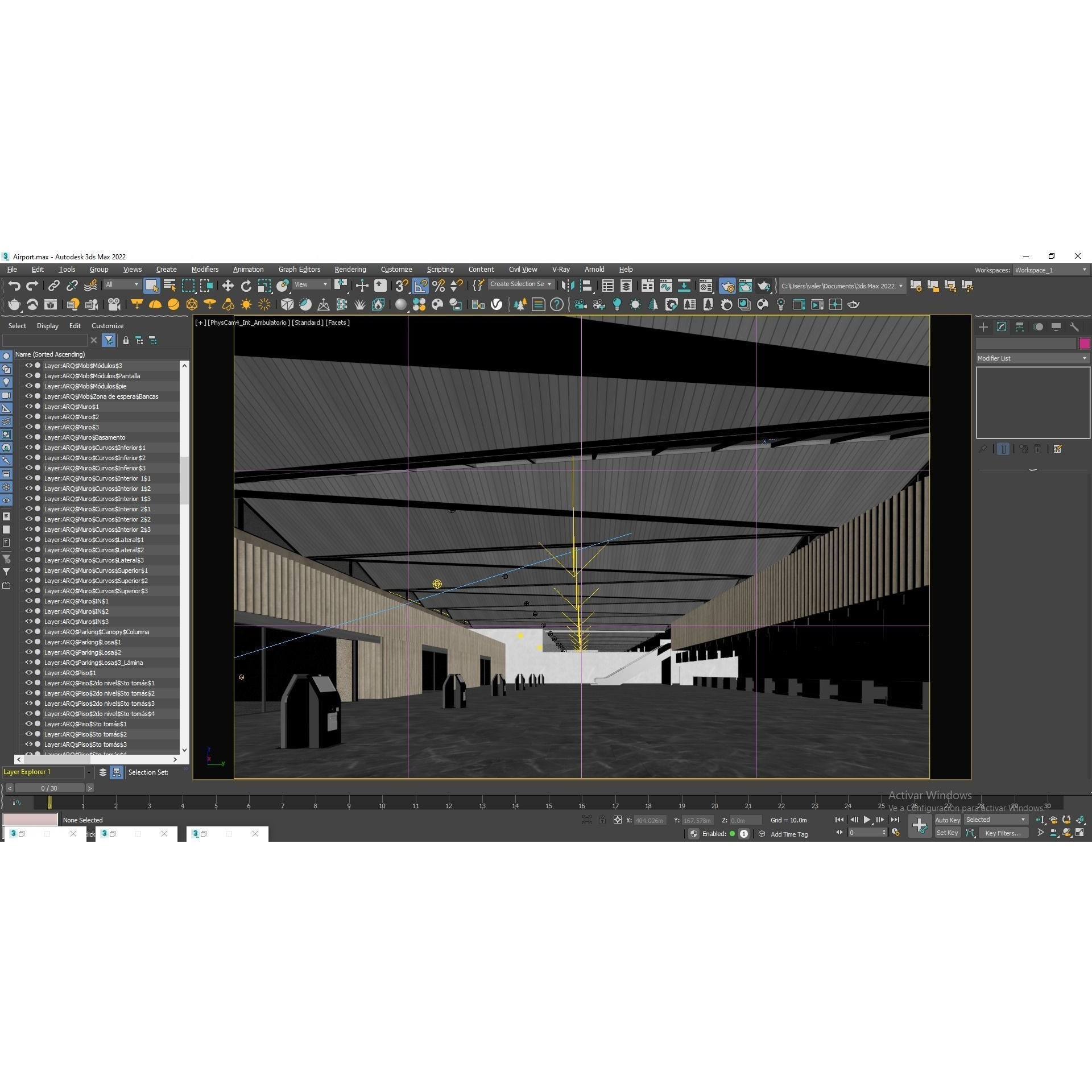Hide the ARQ$Parking$Losa$1 layer

(x=28, y=642)
